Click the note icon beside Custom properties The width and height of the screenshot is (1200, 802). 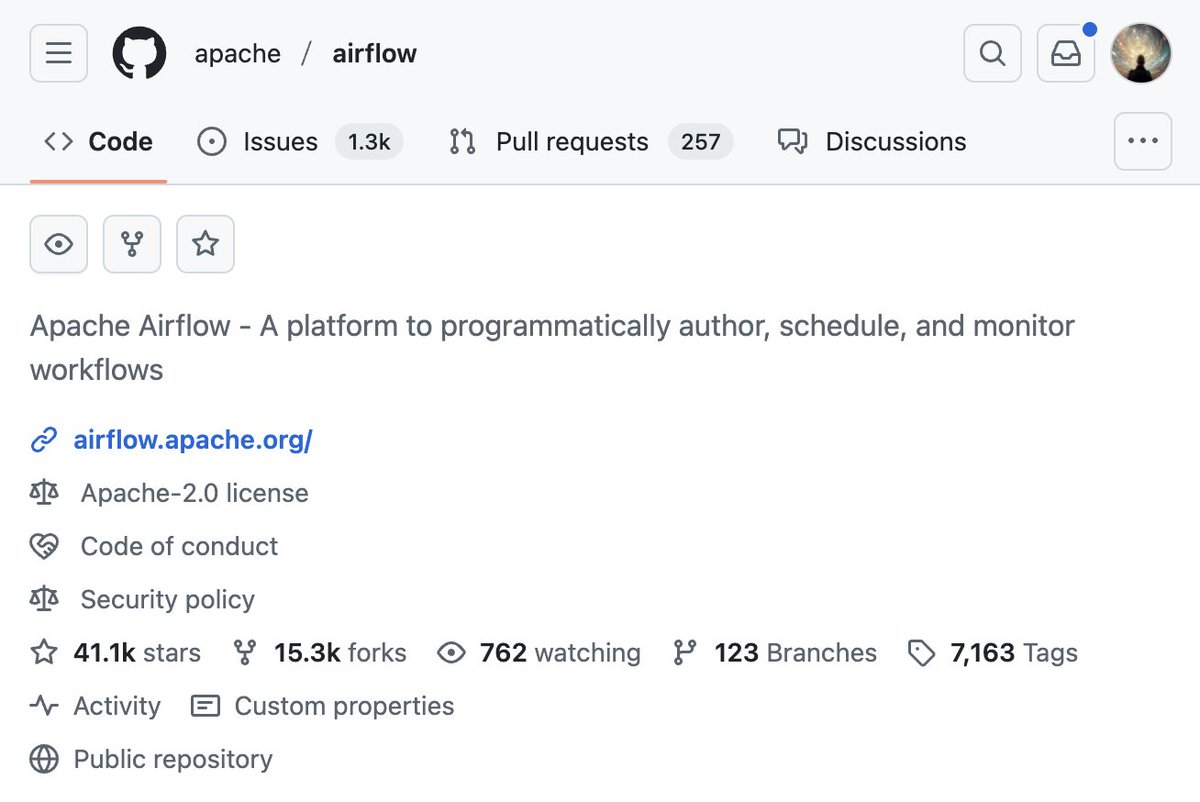(x=205, y=706)
